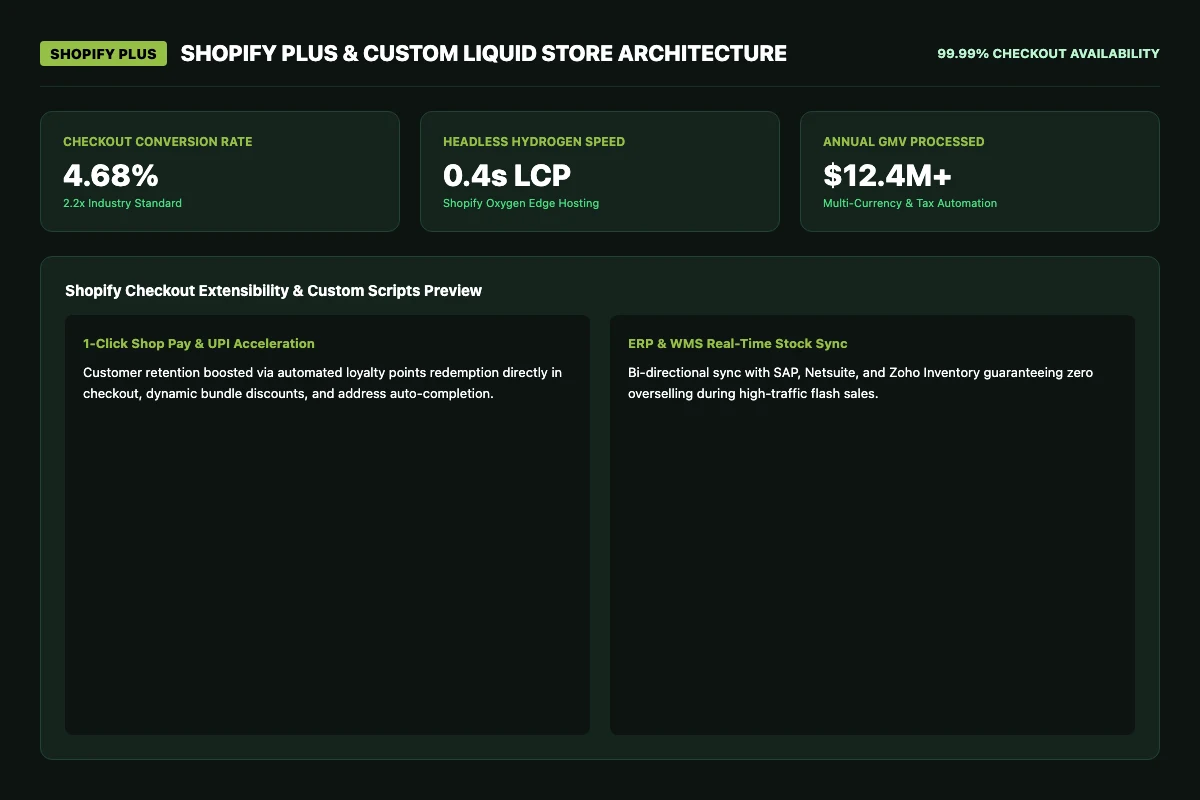
Task: Select the page title 'Shopify Plus & Custom Liquid Store Architecture'
Action: pyautogui.click(x=484, y=54)
